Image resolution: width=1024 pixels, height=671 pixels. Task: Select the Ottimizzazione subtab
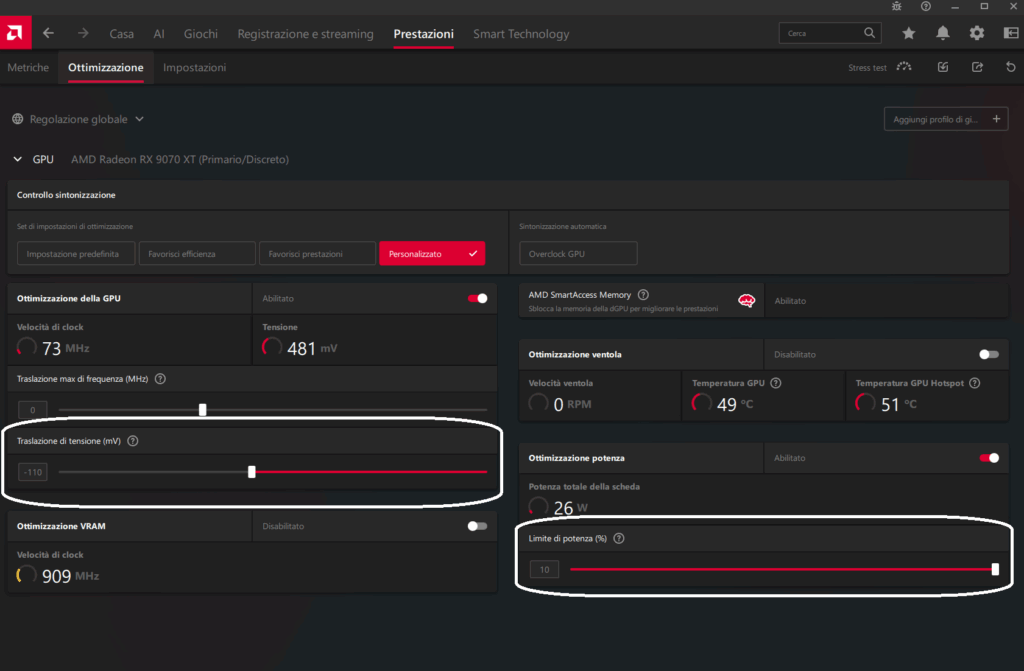[106, 67]
